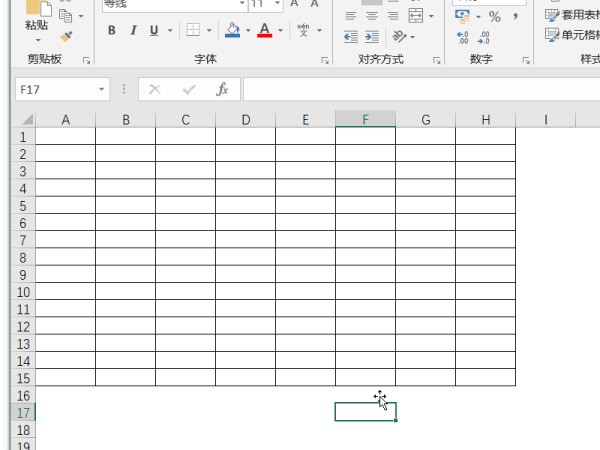Open the 对齐方式 group dialog launcher
Viewport: 600px width, 450px height.
(x=437, y=60)
